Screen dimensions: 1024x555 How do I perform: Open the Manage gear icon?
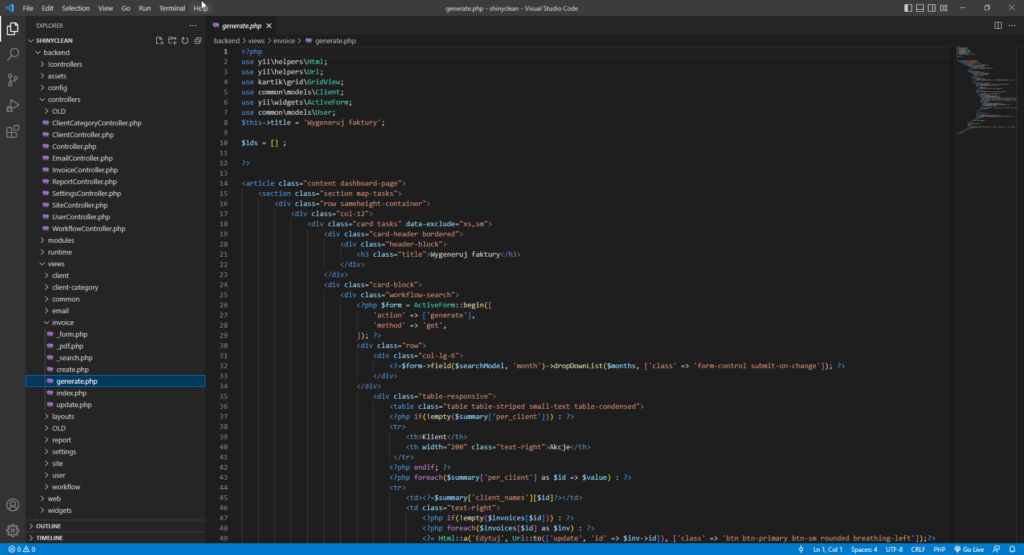coord(12,530)
